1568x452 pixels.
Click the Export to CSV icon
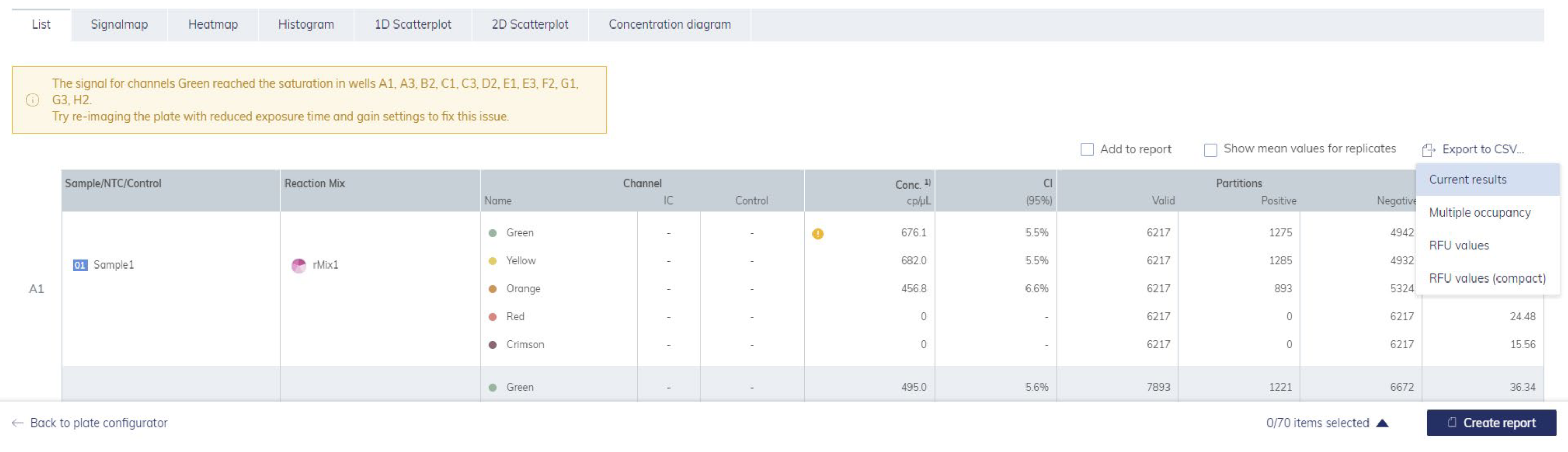[x=1429, y=149]
